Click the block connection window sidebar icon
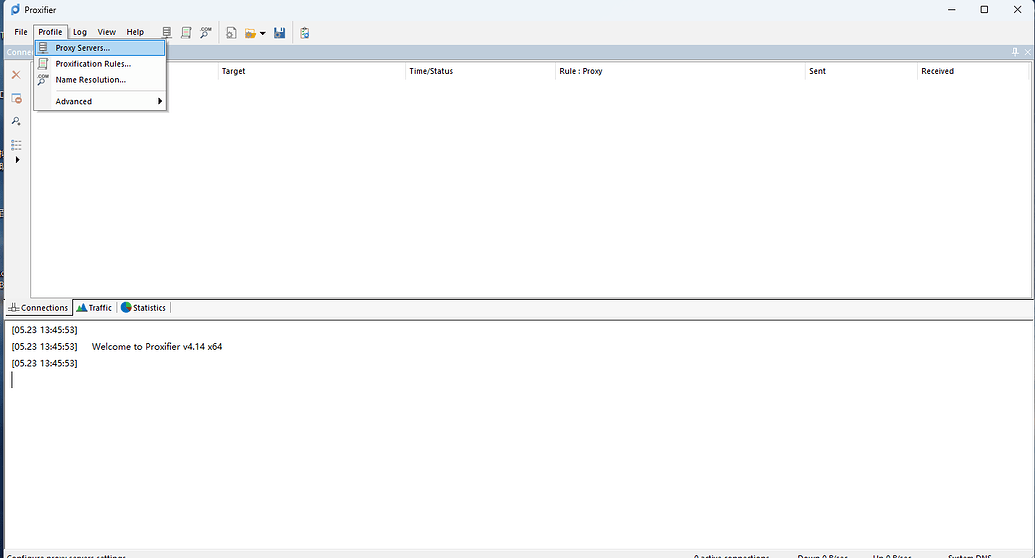1035x558 pixels. point(17,98)
